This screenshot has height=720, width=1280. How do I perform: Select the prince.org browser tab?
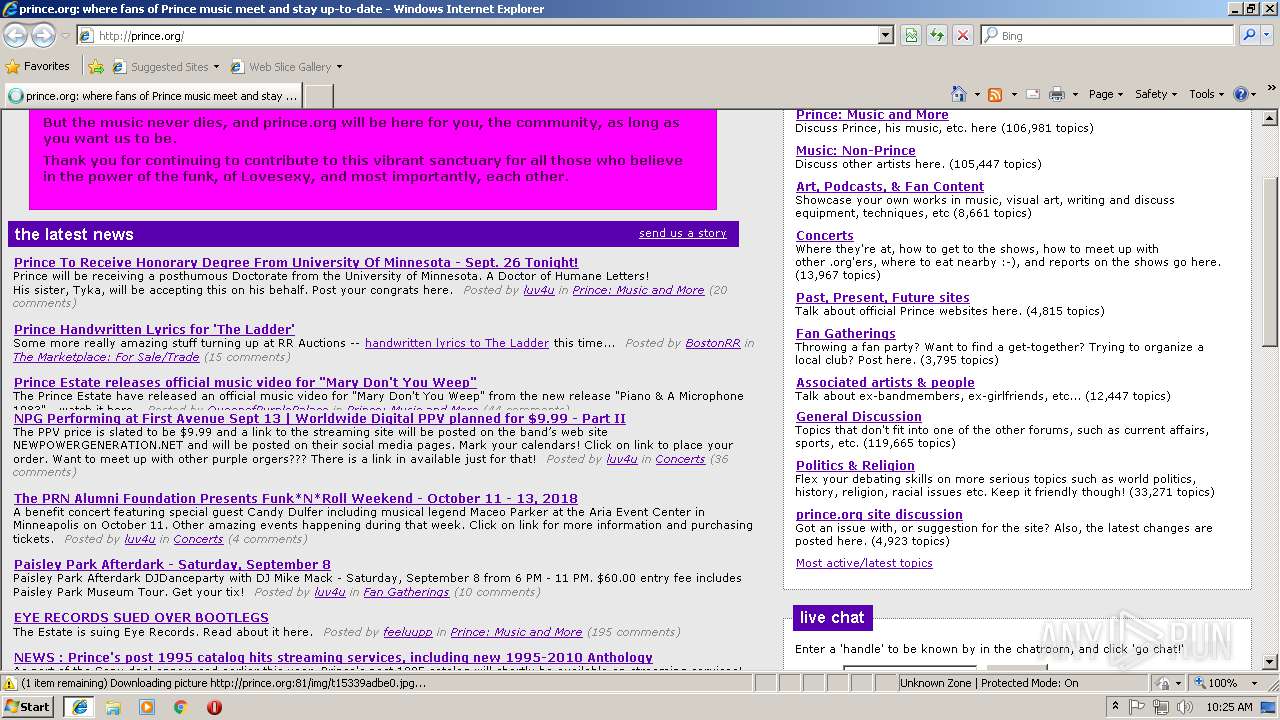[x=153, y=96]
